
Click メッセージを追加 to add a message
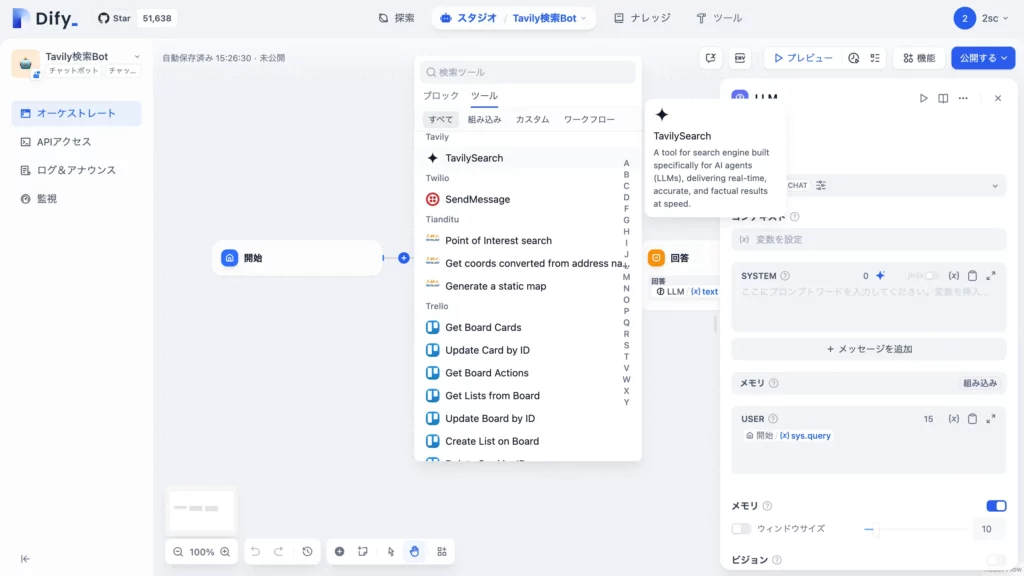click(868, 348)
